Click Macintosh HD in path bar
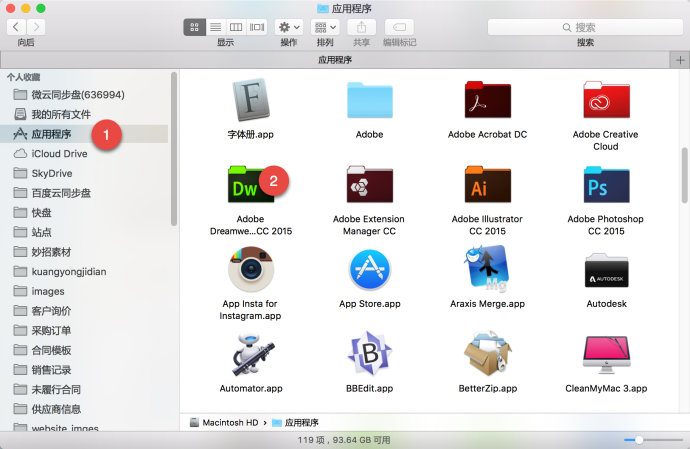Screen dimensions: 690x449 [x=224, y=423]
